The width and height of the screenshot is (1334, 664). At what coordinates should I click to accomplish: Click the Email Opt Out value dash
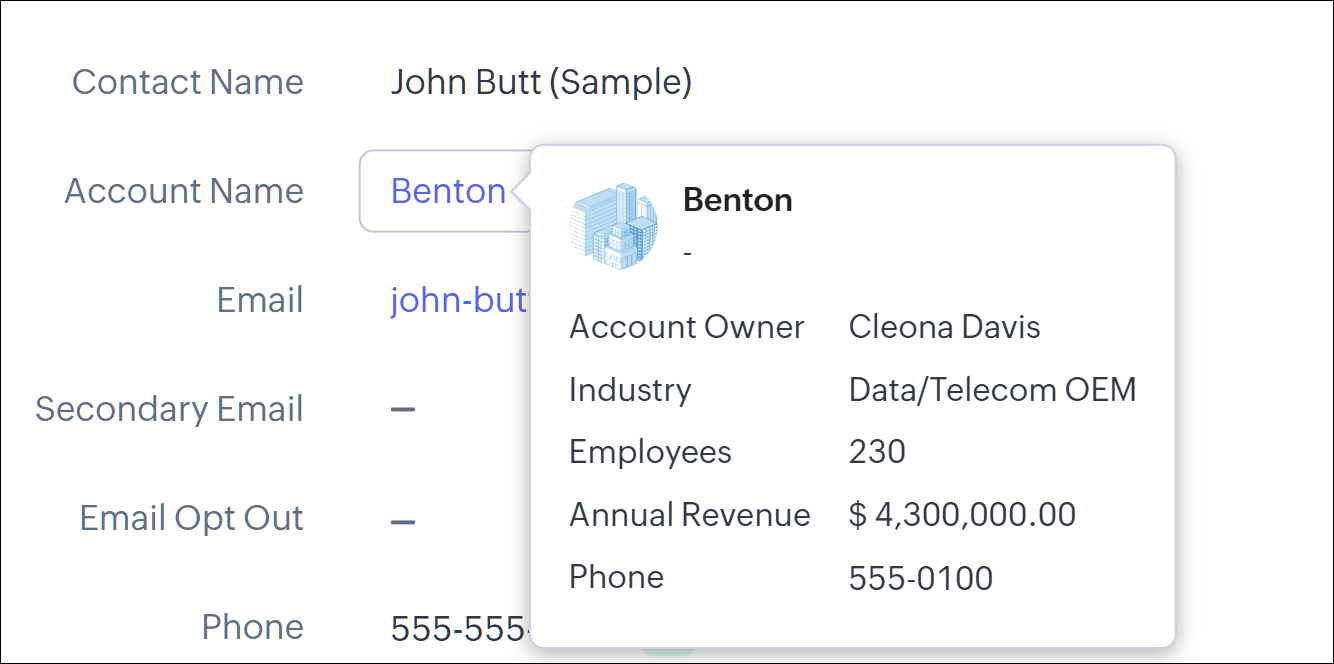403,520
